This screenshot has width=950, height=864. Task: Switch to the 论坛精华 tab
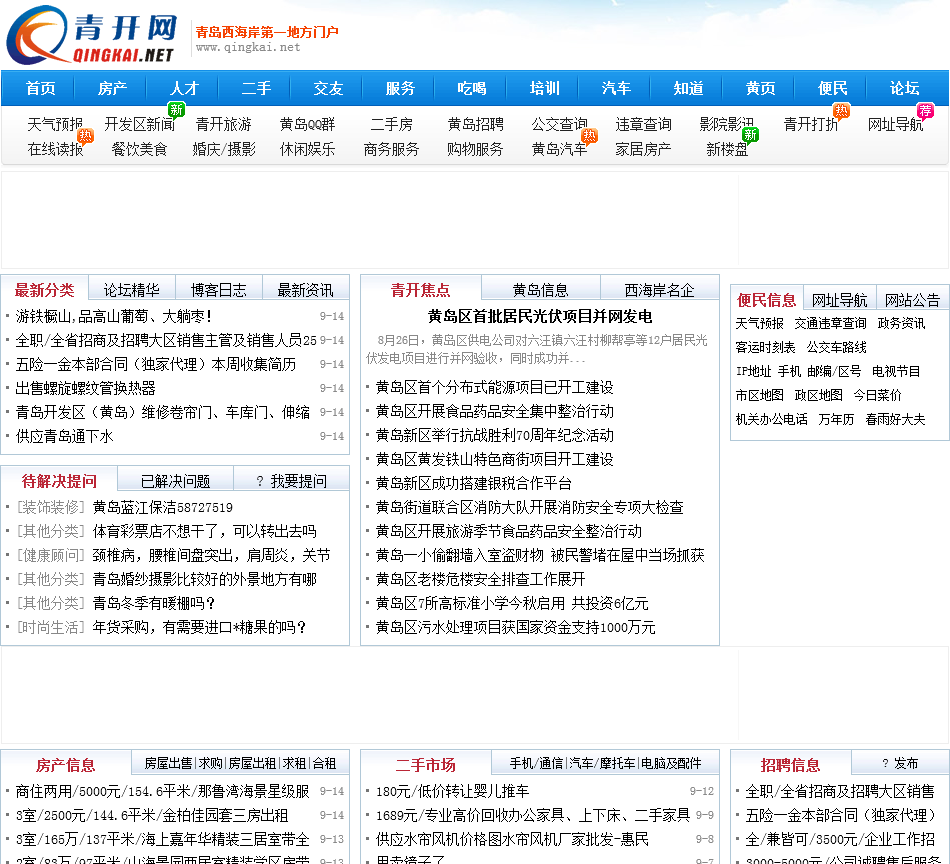point(131,290)
